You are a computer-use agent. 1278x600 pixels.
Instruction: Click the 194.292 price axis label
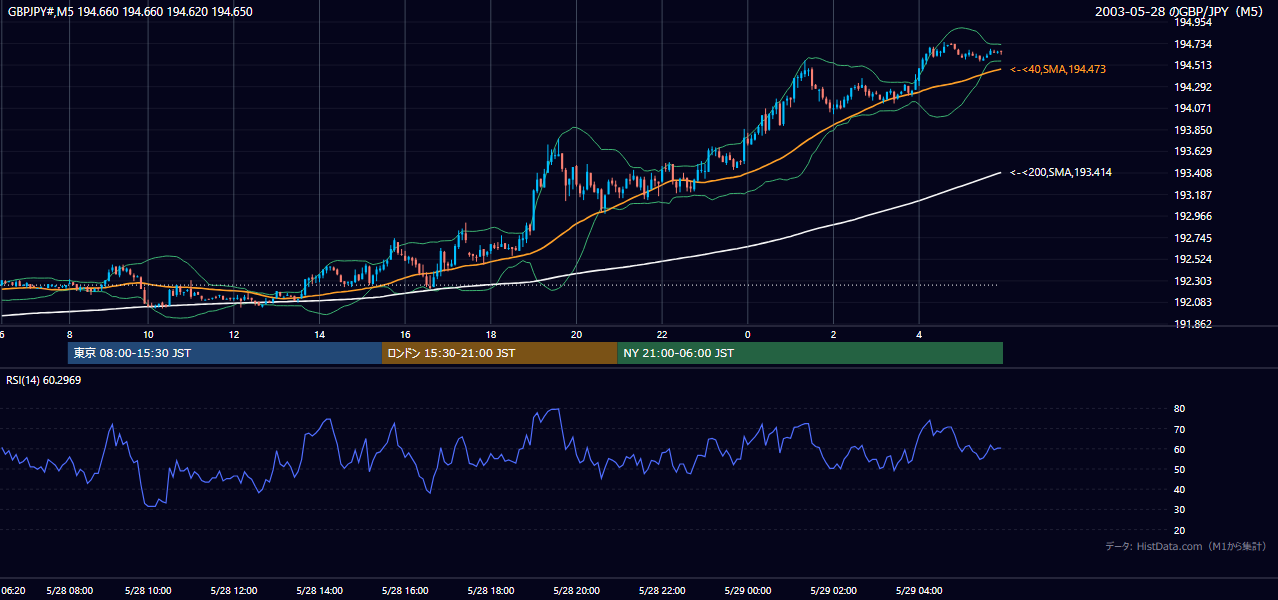1193,87
